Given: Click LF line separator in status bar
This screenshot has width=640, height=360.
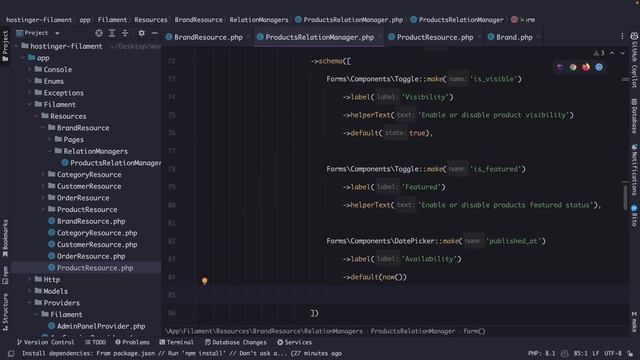Looking at the screenshot, I should tap(596, 353).
